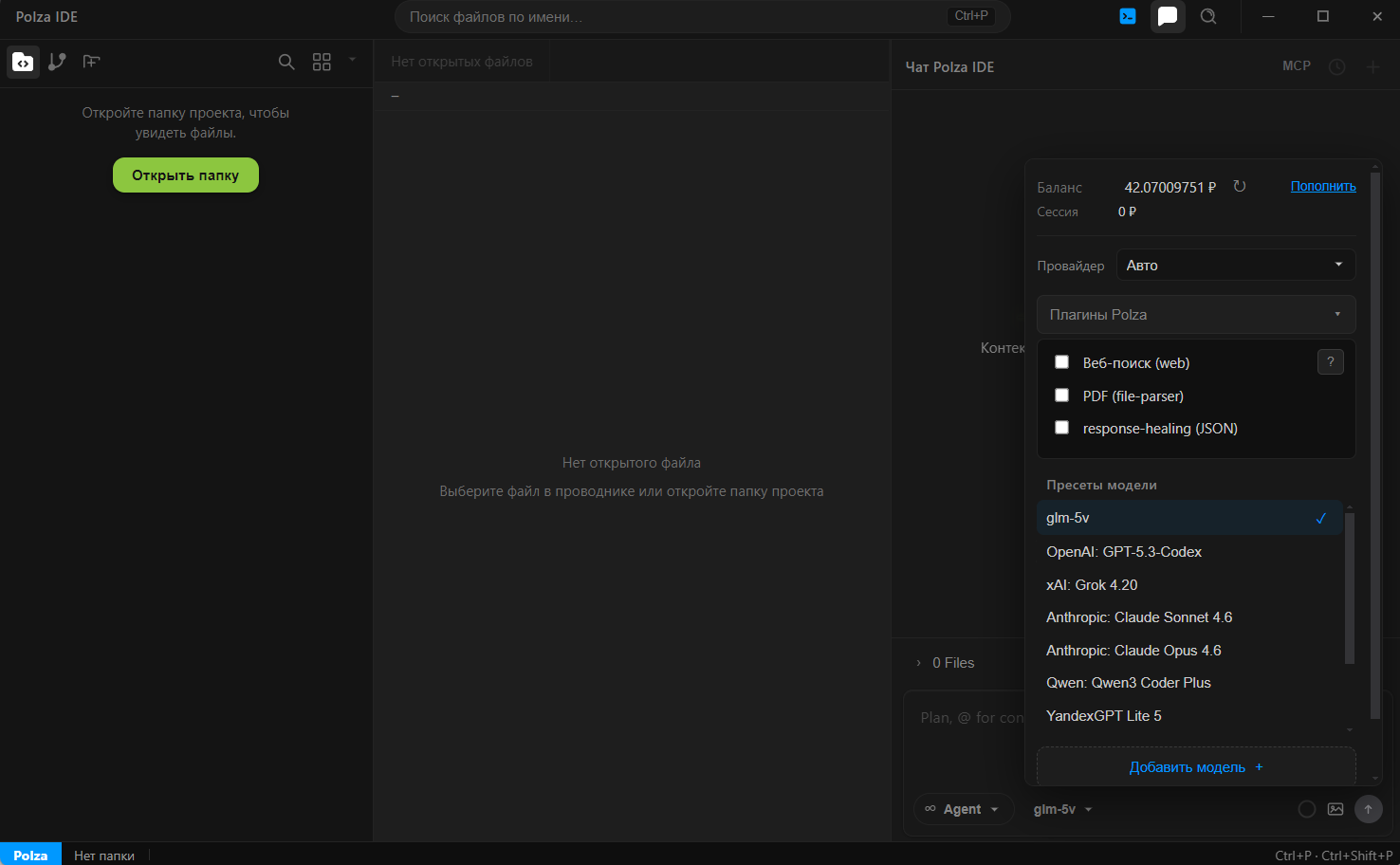Enable the Веб-поиск (web) checkbox
The image size is (1400, 865).
[x=1062, y=362]
